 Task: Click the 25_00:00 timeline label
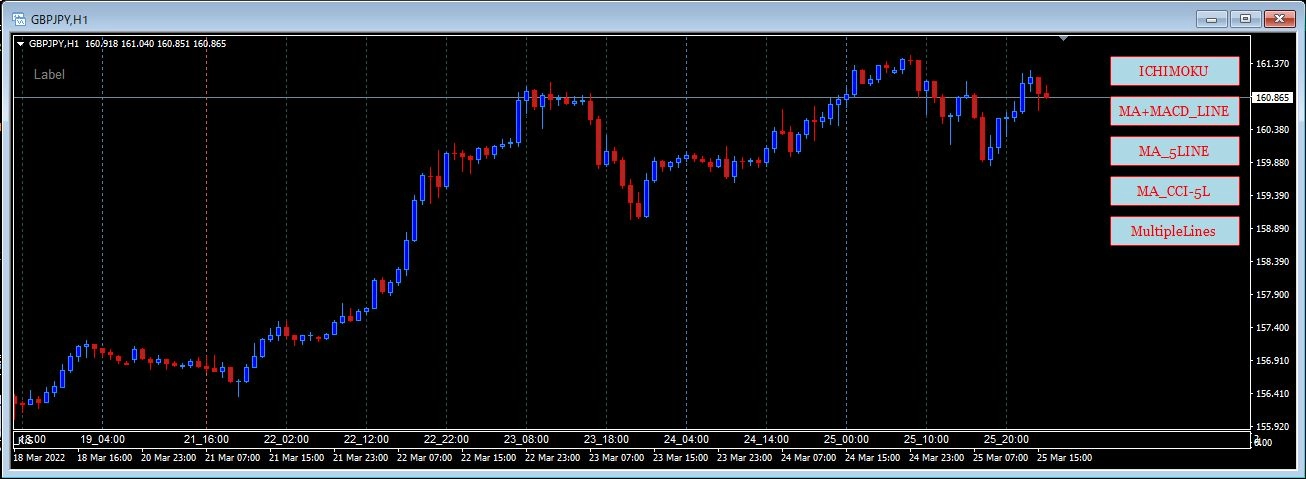click(x=847, y=439)
